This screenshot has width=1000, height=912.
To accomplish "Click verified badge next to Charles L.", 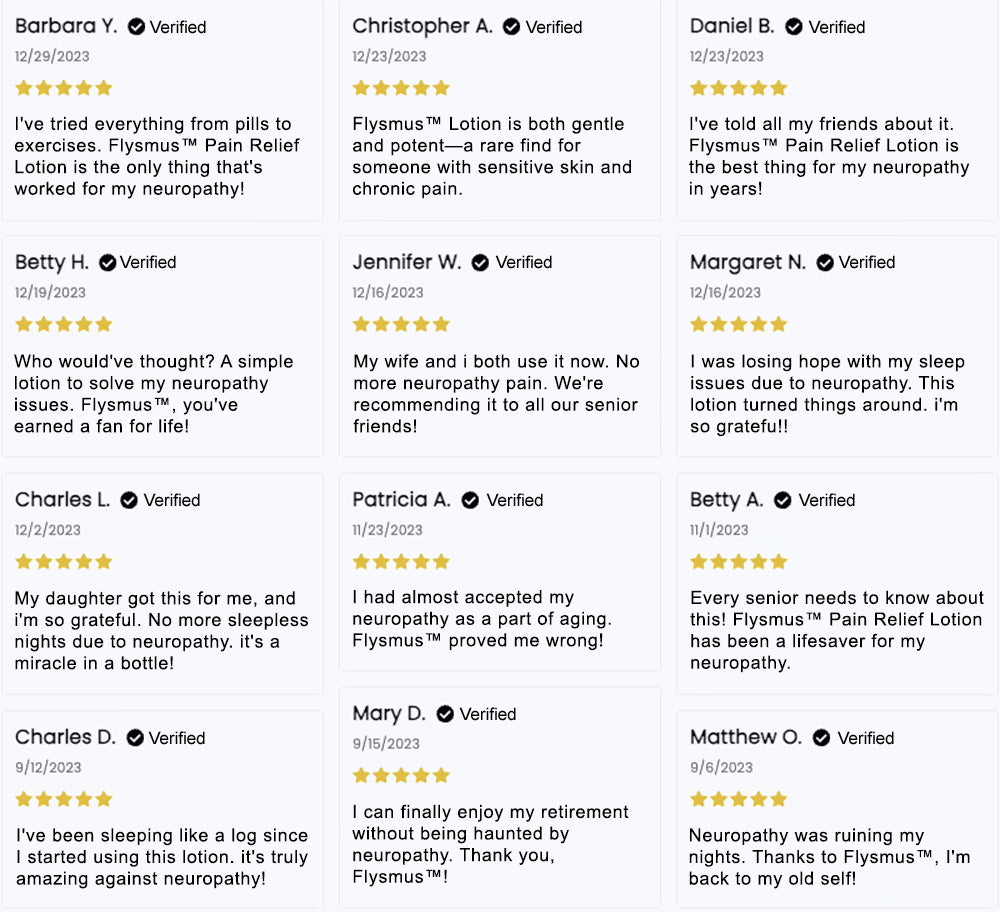I will click(x=129, y=501).
